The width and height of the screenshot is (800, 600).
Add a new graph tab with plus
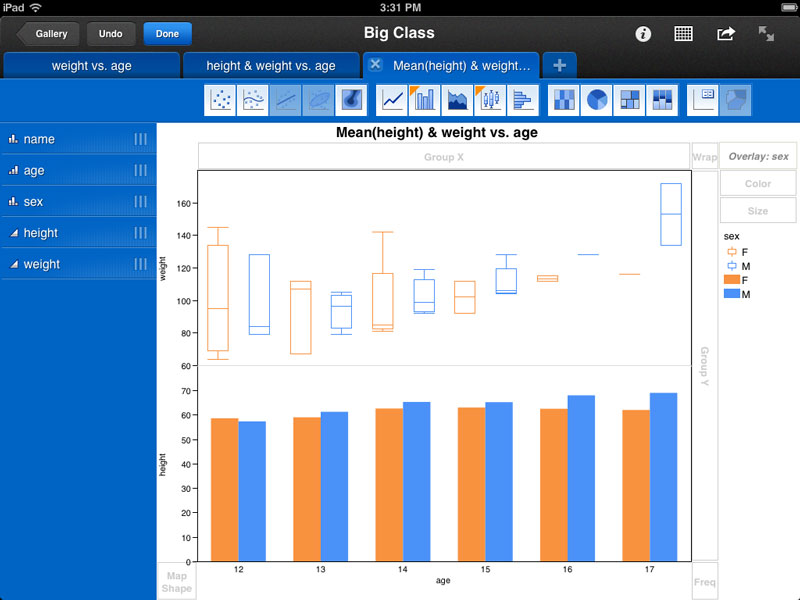click(559, 65)
